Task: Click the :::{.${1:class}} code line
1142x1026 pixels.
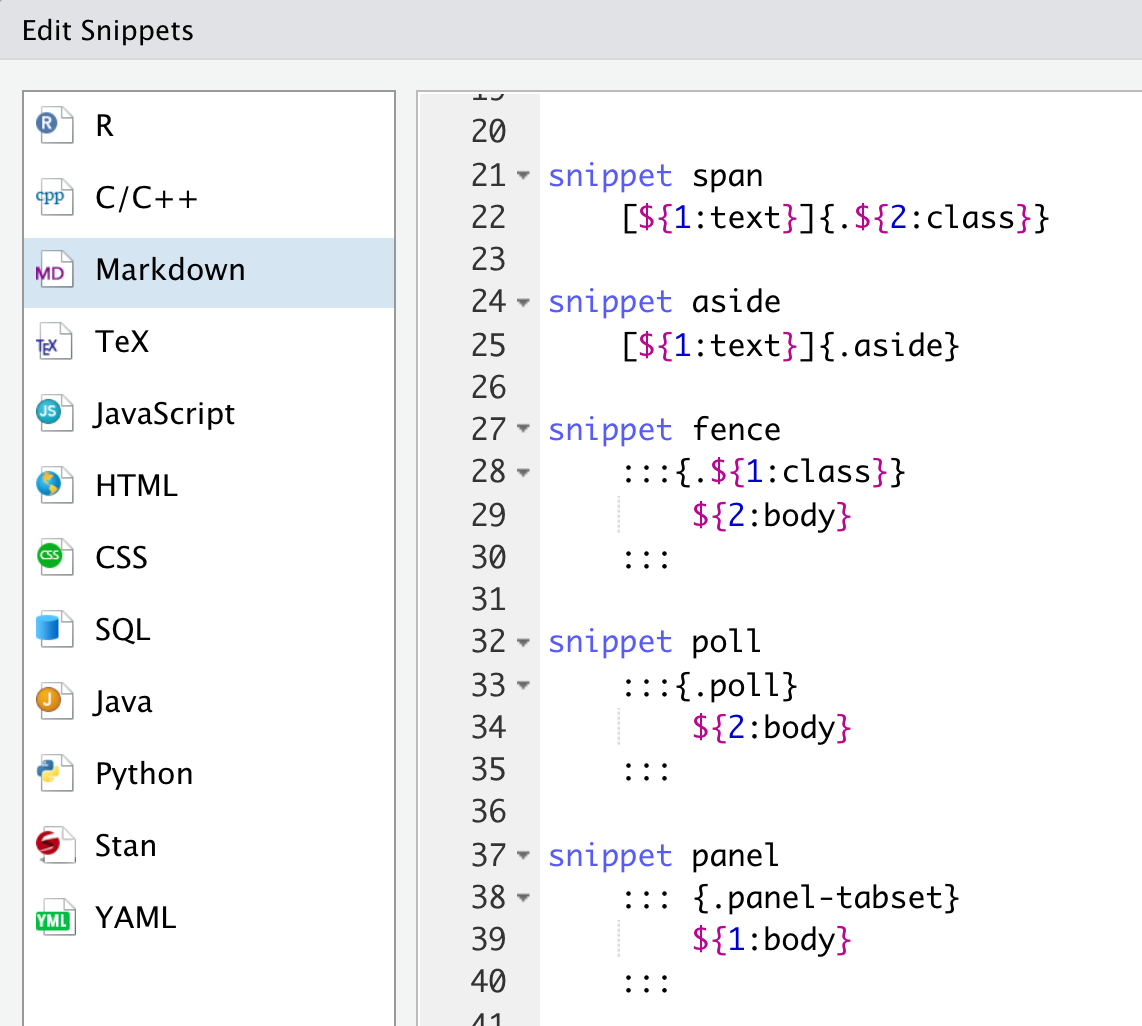Action: click(x=763, y=472)
